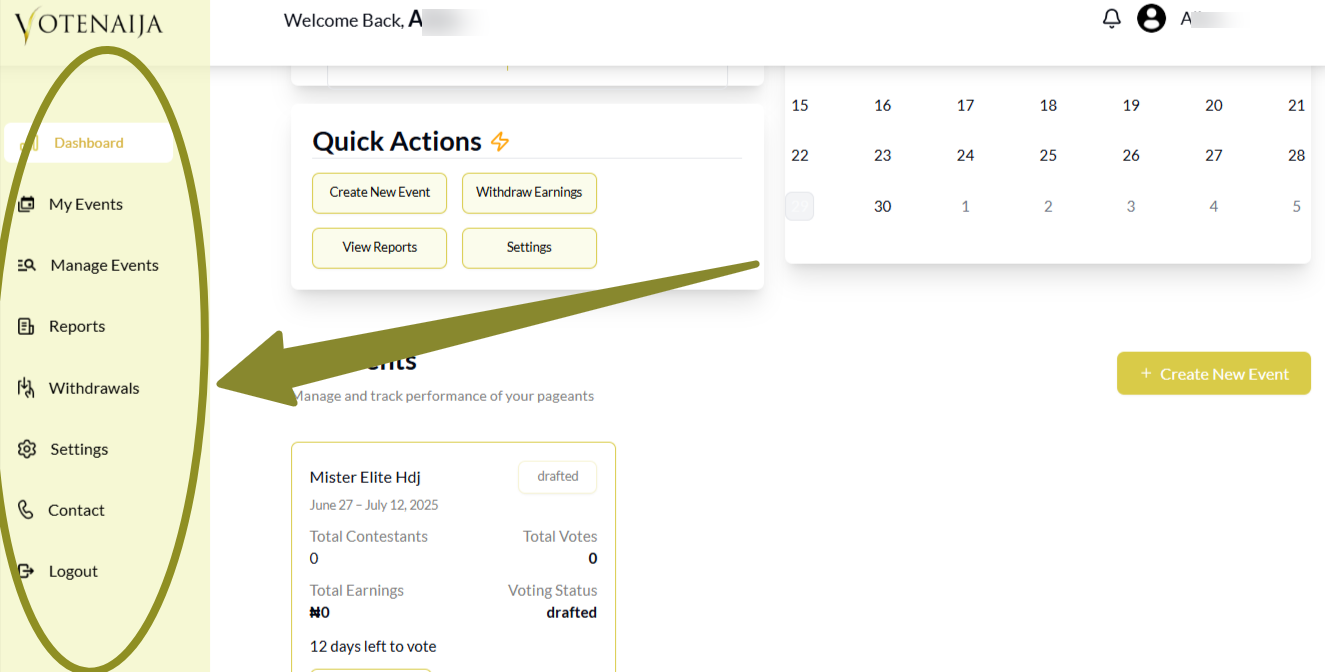
Task: Click the Contact phone icon
Action: tap(27, 510)
